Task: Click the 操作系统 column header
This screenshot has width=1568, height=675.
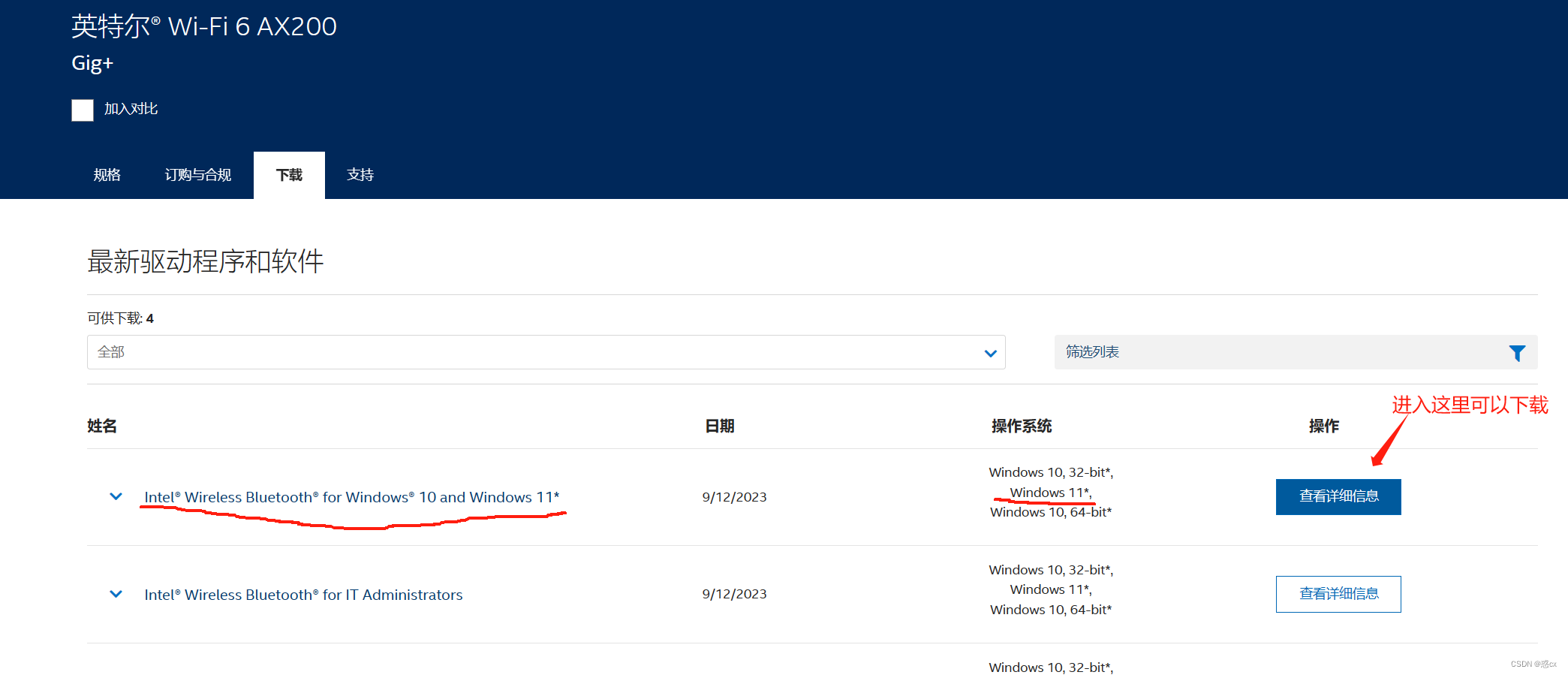Action: click(1022, 426)
